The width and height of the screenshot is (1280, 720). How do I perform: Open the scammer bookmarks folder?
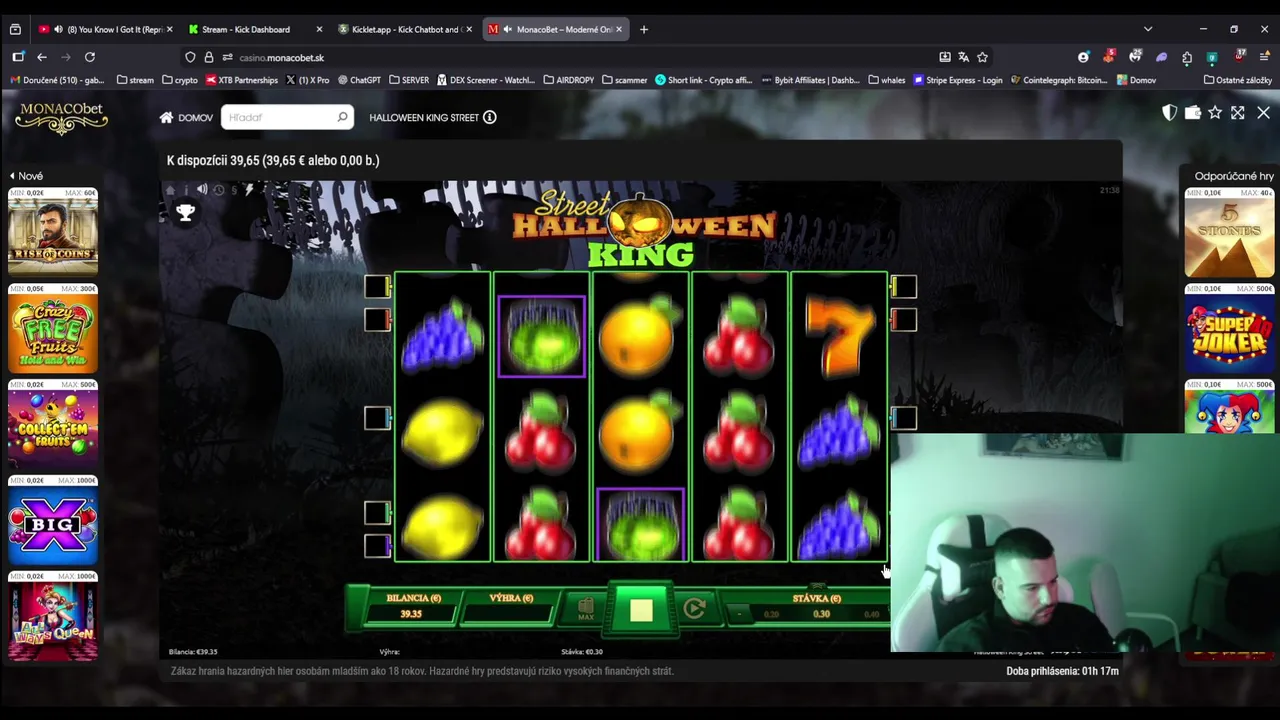point(625,80)
